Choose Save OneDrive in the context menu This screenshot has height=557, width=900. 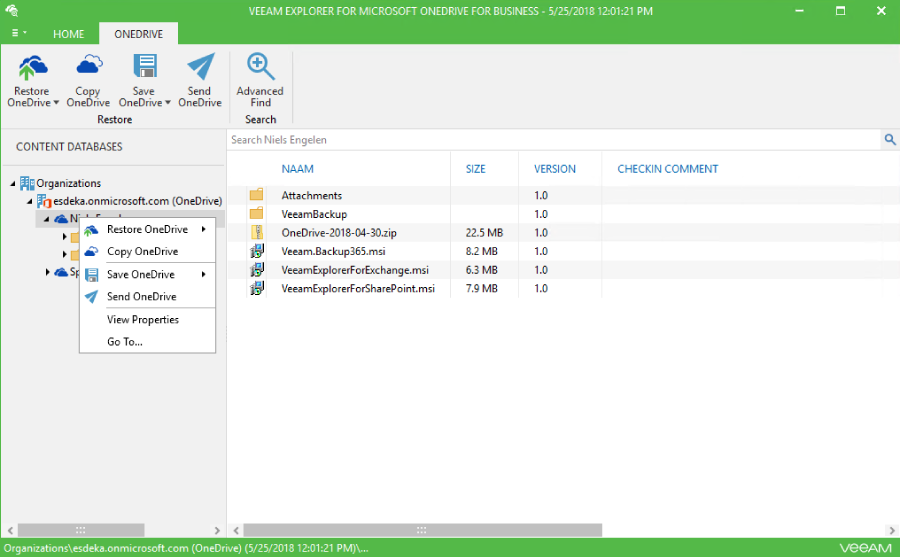[148, 274]
